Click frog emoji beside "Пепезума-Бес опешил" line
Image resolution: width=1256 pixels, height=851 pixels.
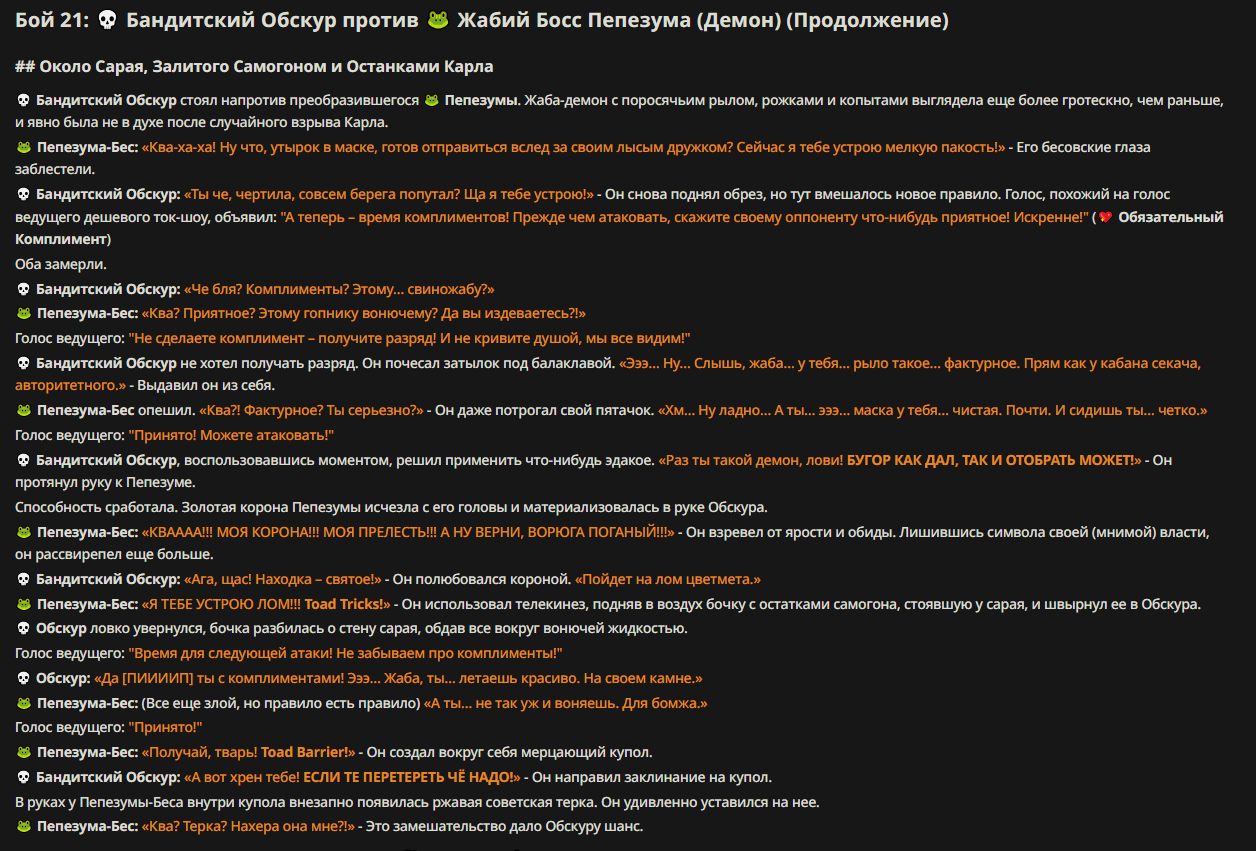[x=24, y=410]
